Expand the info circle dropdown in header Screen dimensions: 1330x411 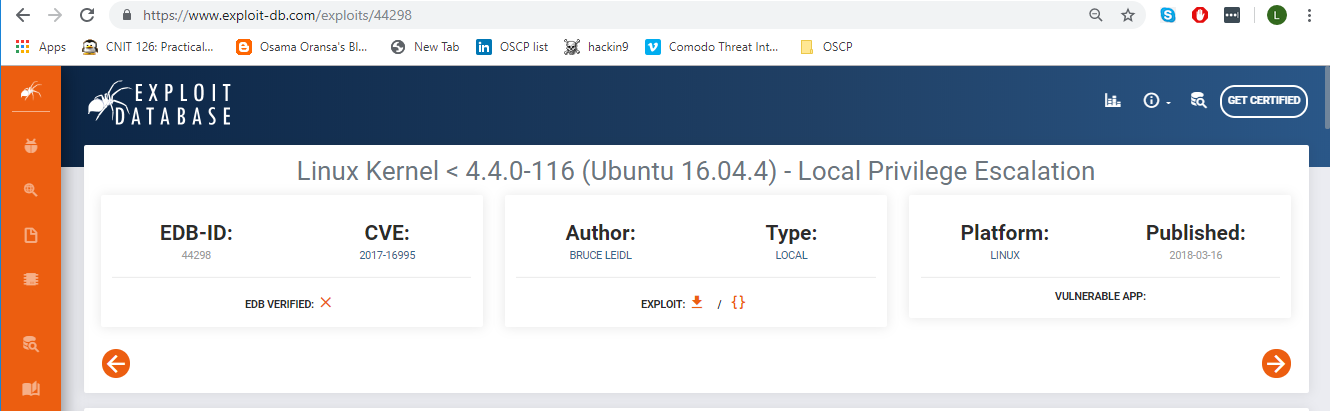1155,101
